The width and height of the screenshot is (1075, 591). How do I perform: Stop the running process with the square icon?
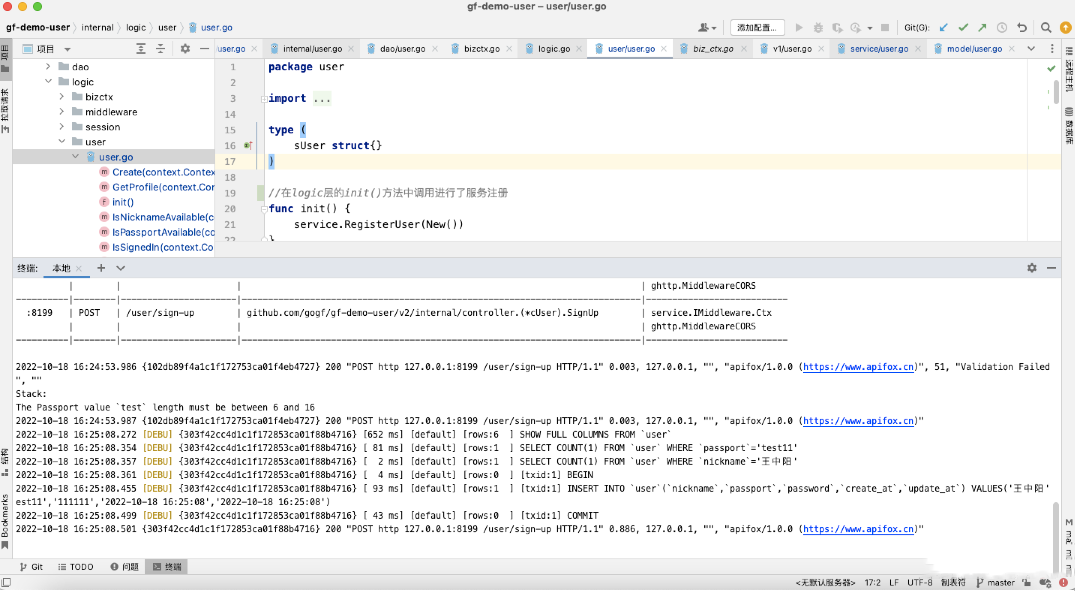[x=885, y=27]
